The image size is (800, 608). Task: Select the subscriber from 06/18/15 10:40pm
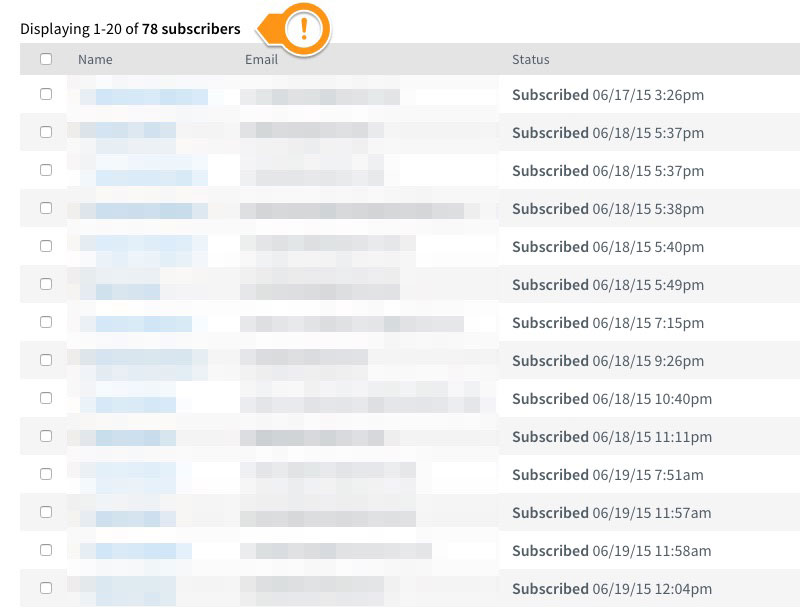[x=46, y=398]
